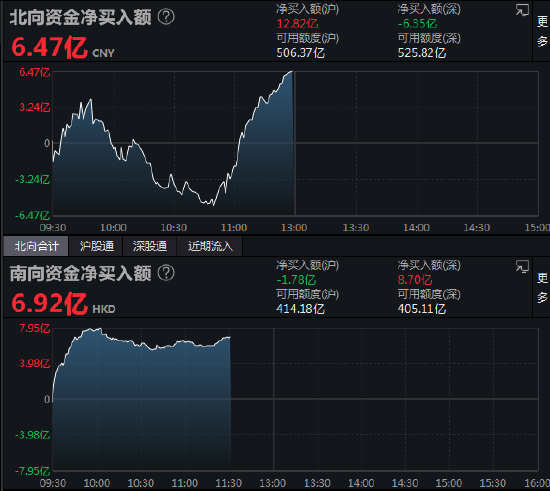The image size is (550, 491).
Task: Click the northbound total 6.47亿 value
Action: tap(49, 47)
